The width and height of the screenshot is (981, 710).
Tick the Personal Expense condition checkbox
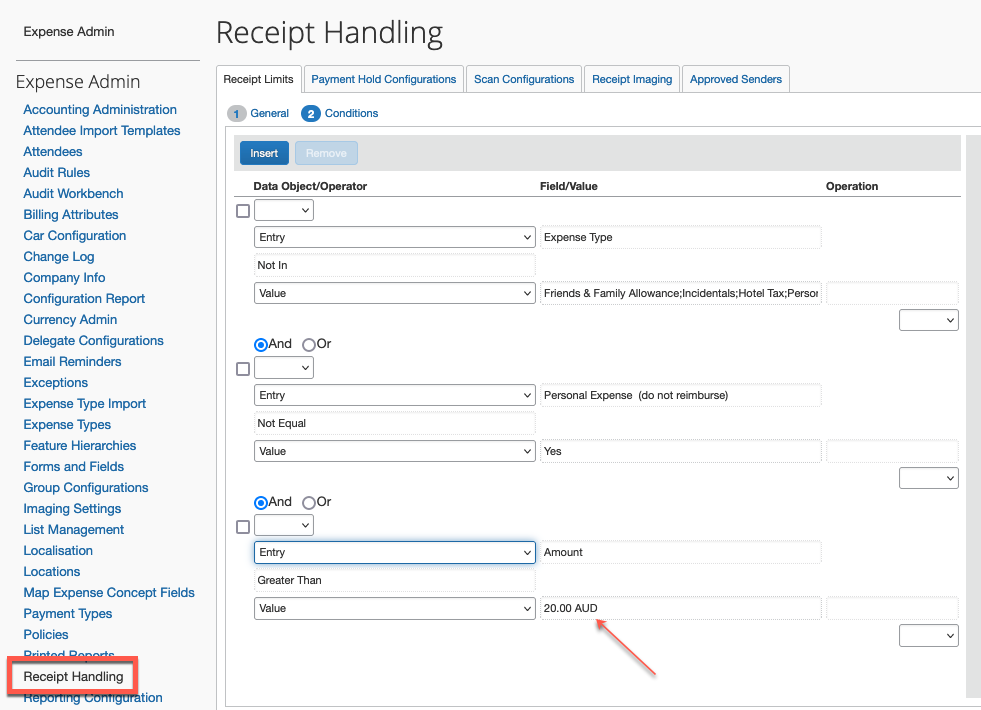pyautogui.click(x=243, y=369)
